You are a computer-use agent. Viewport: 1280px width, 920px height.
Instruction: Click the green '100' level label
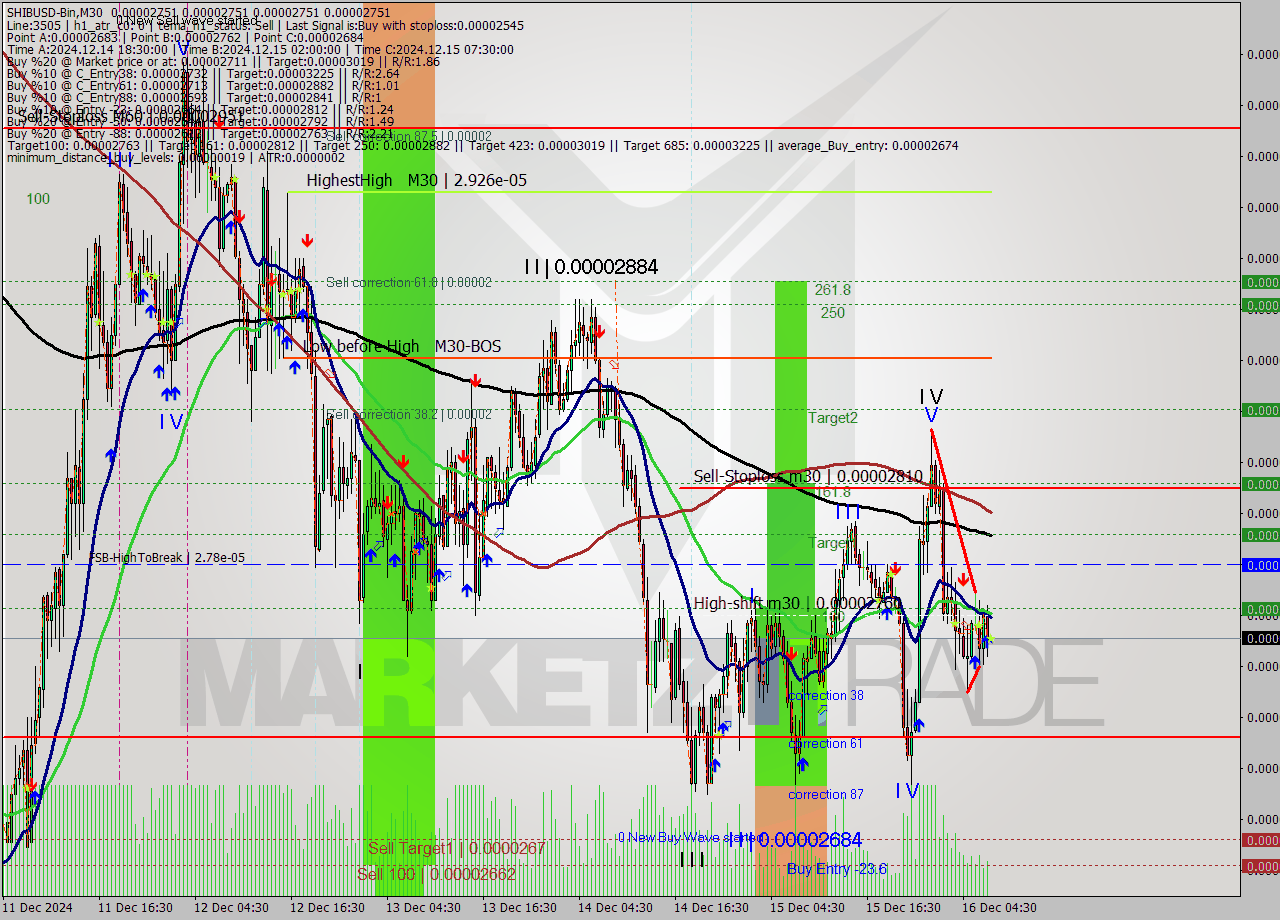38,199
